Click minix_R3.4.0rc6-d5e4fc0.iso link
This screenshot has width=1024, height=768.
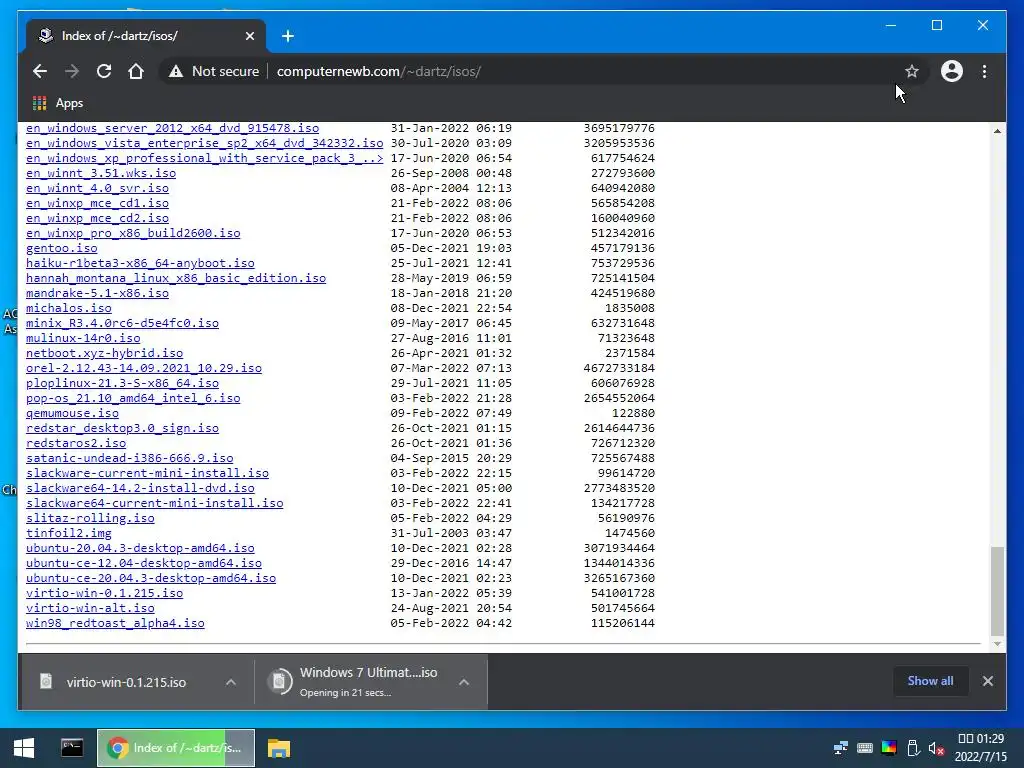pos(122,323)
